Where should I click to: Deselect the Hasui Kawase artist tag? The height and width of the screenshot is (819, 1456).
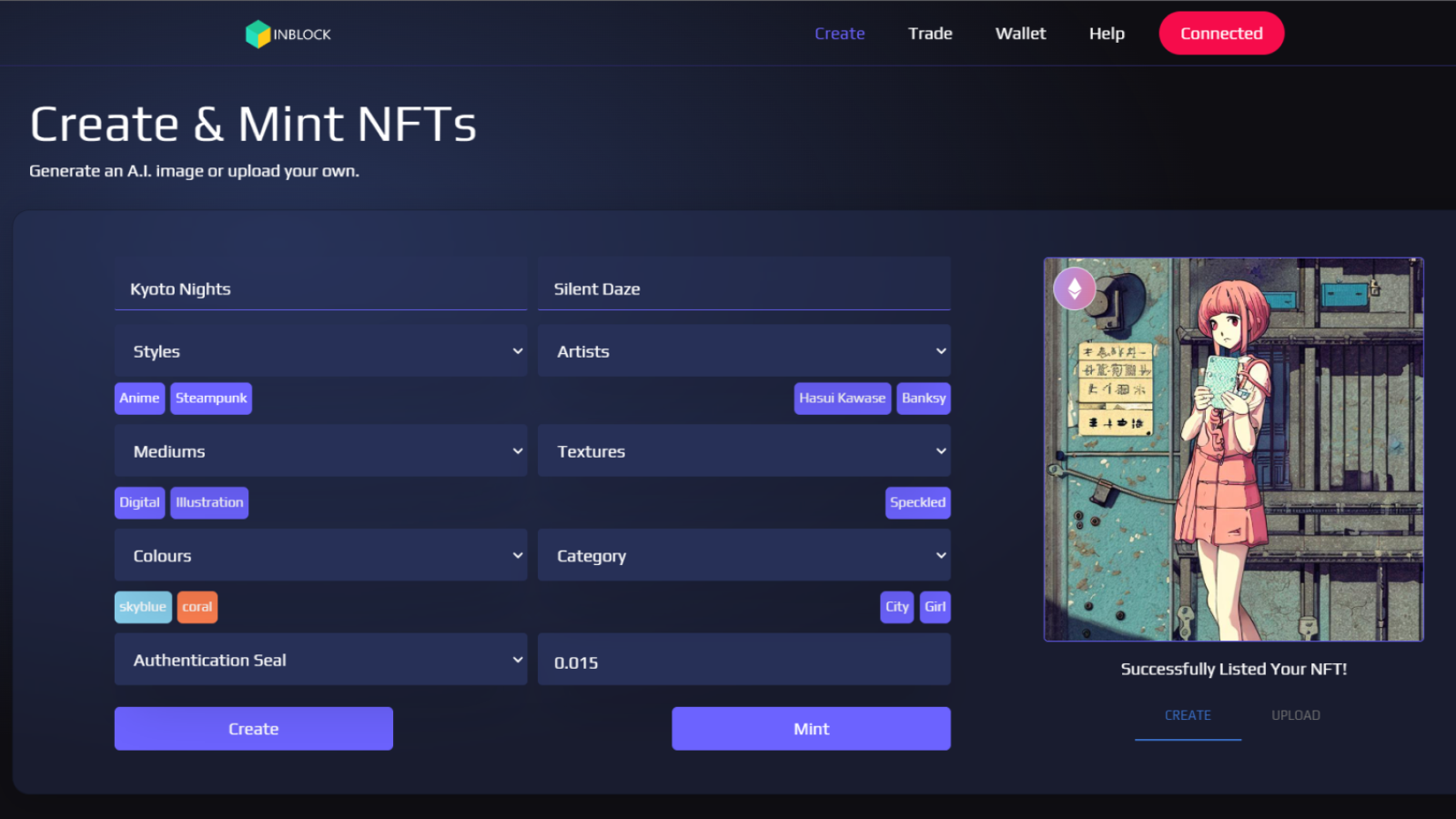842,399
